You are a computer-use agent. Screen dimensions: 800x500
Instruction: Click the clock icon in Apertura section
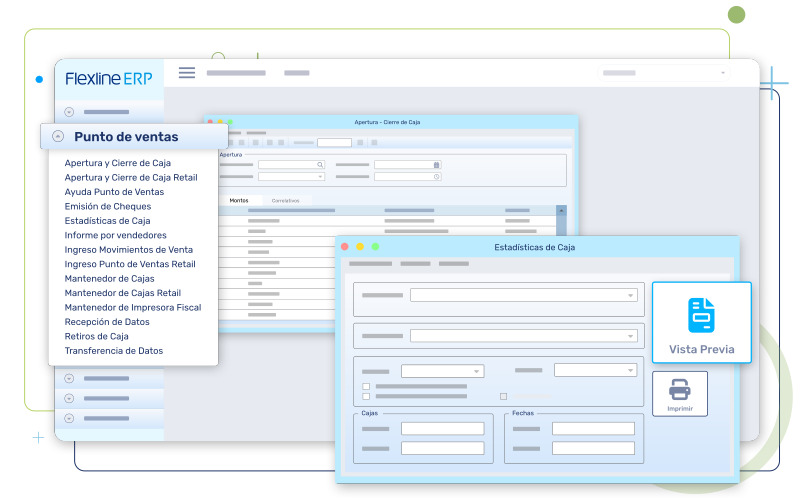click(x=436, y=177)
